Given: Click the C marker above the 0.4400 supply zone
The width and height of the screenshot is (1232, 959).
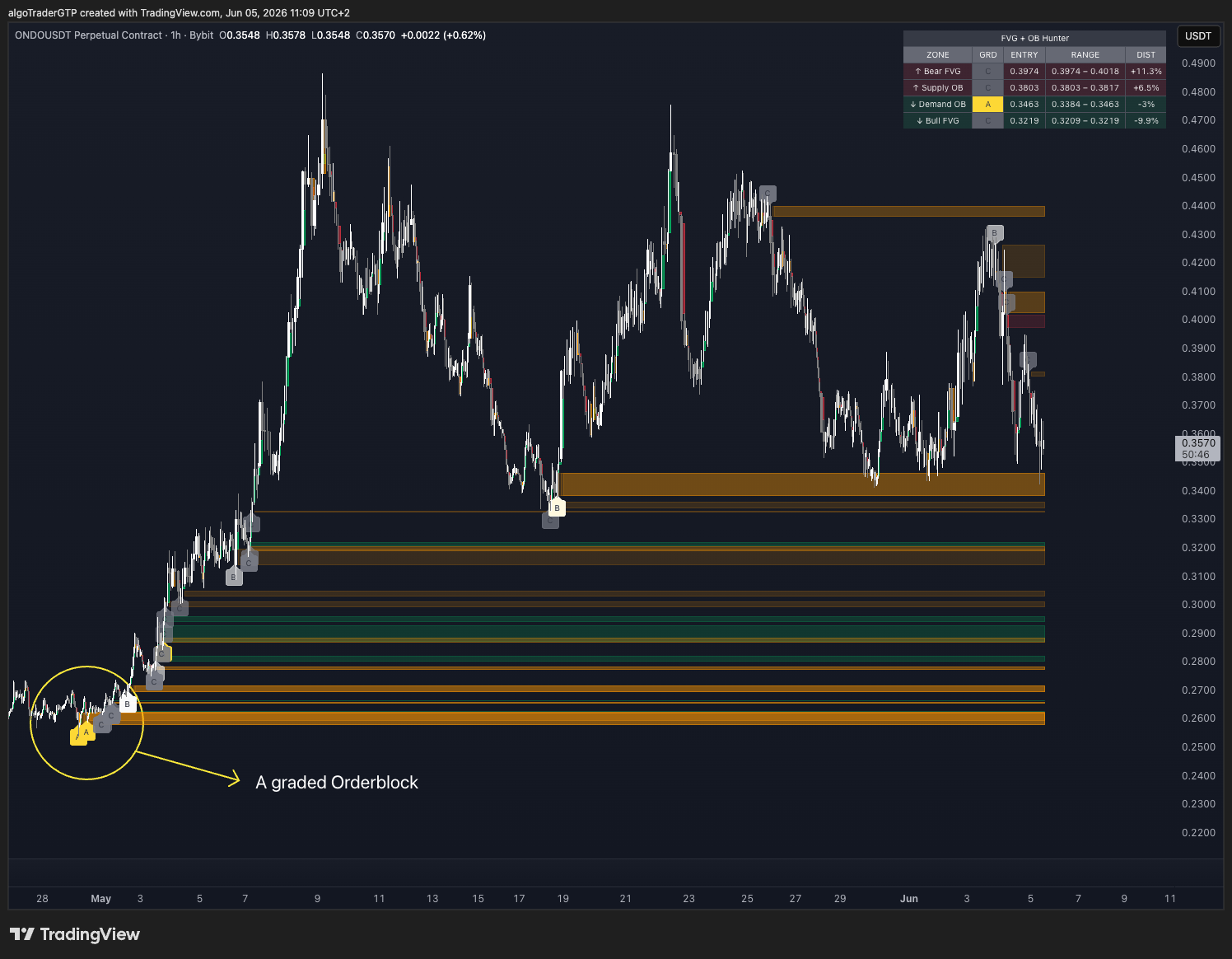Looking at the screenshot, I should [x=768, y=194].
